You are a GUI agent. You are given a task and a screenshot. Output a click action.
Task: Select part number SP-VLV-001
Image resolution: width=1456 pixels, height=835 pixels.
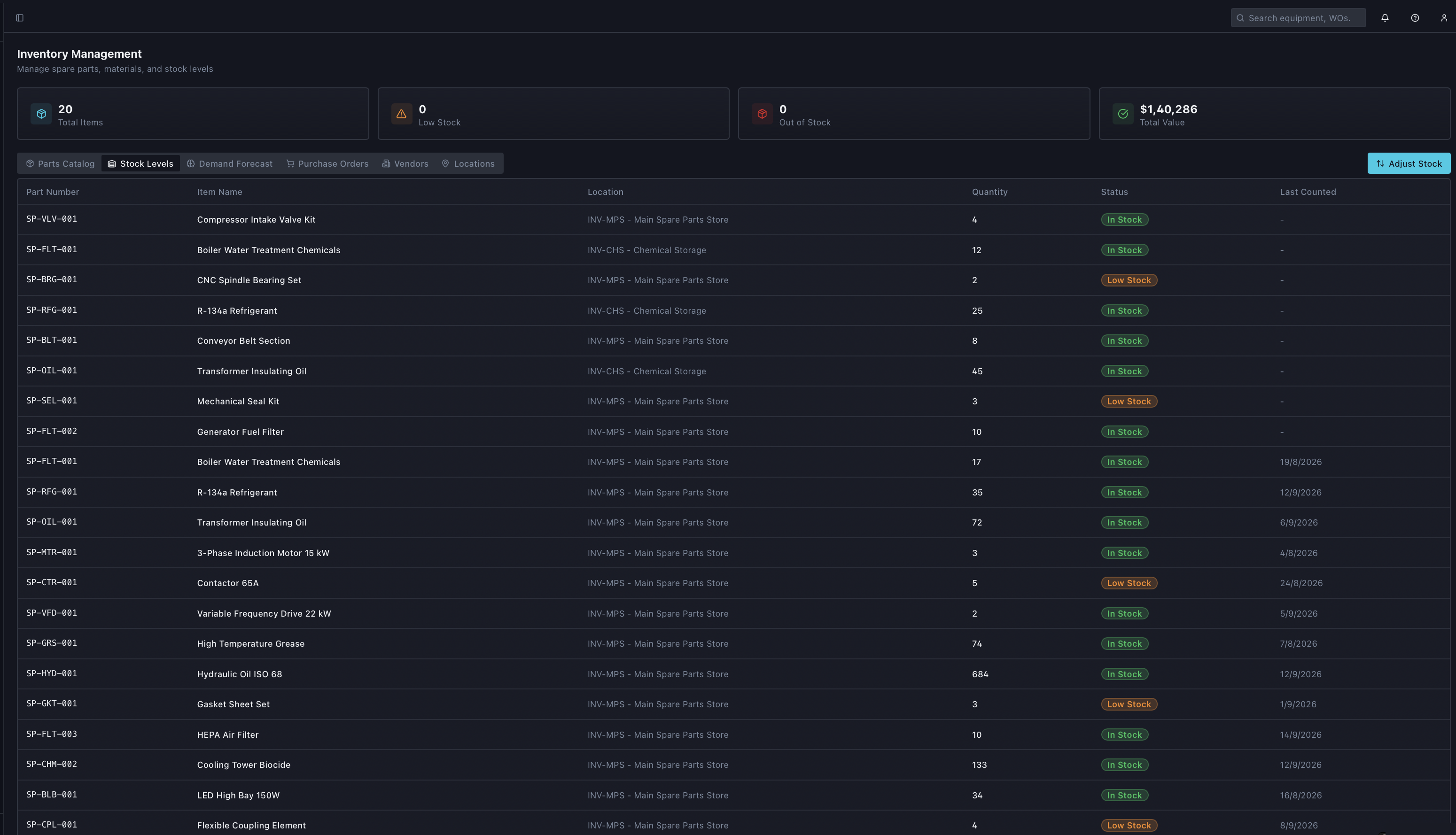point(52,219)
